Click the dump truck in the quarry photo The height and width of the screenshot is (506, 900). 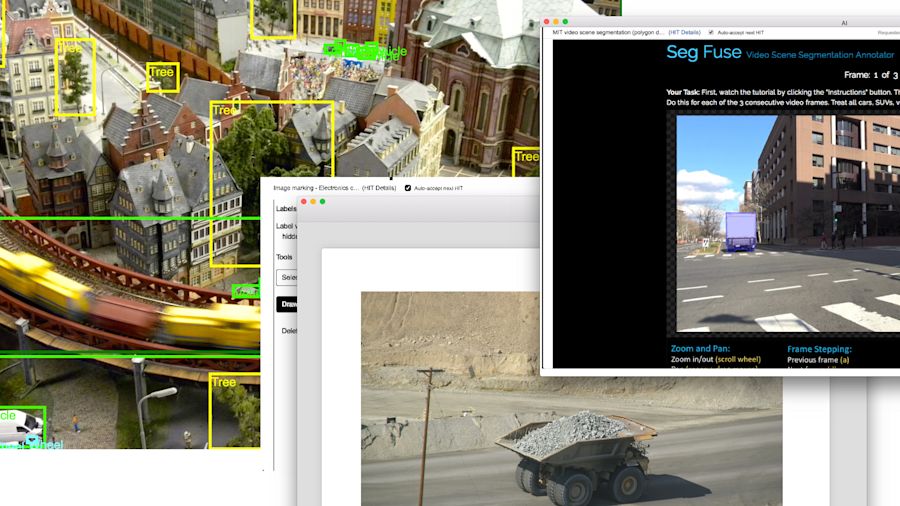point(577,457)
